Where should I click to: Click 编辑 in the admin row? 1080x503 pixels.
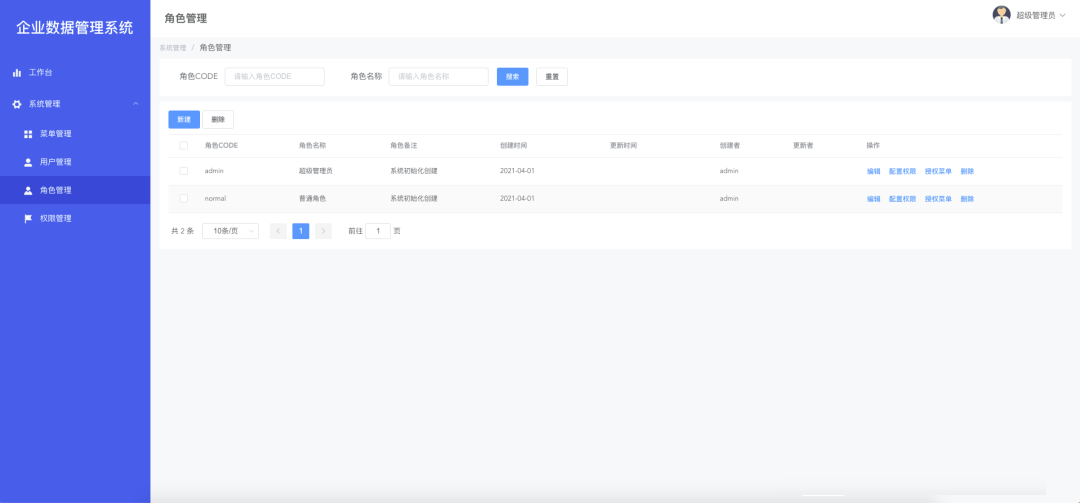point(873,171)
